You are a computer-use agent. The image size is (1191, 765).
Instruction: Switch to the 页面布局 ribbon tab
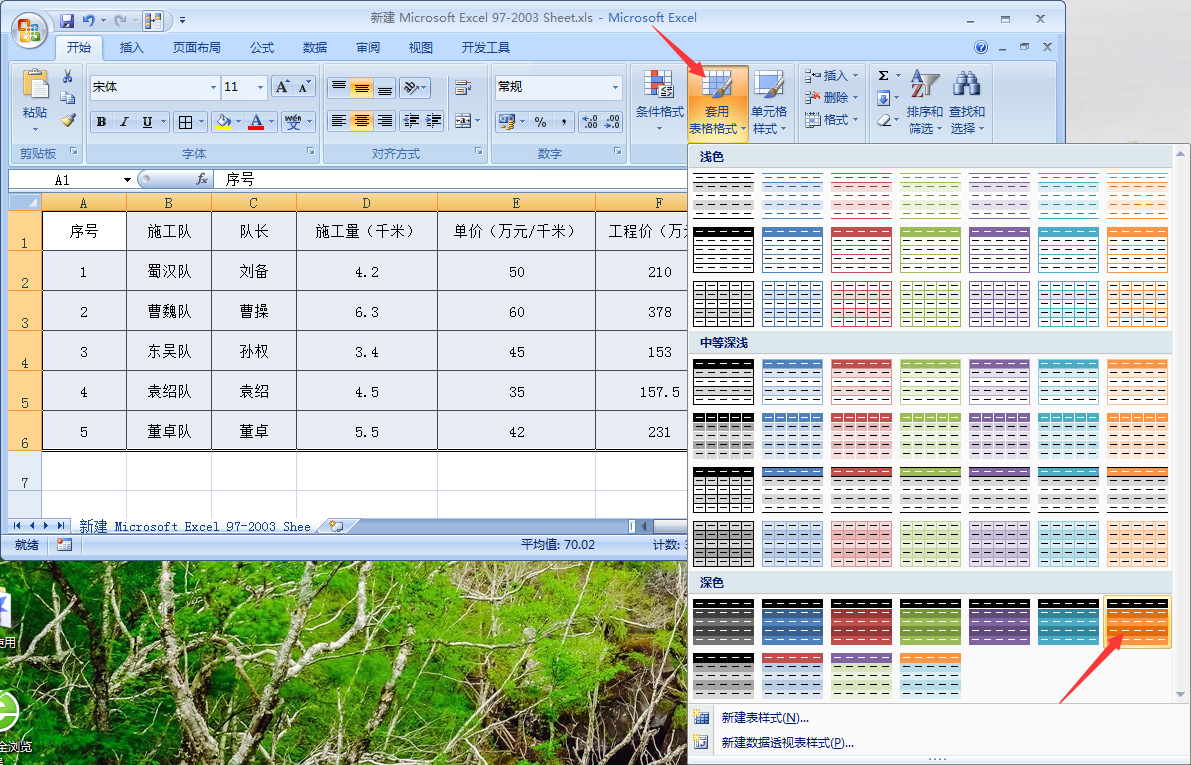point(197,47)
